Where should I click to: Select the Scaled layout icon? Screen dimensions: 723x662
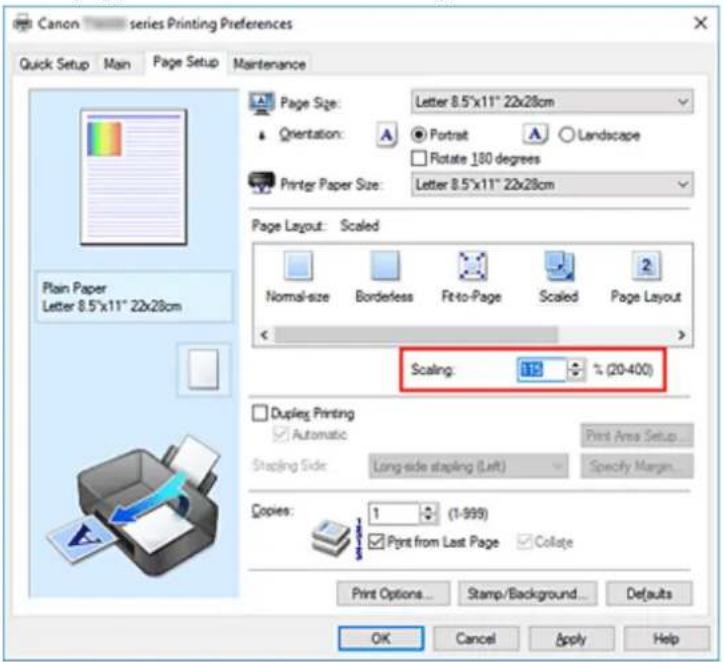pos(559,266)
